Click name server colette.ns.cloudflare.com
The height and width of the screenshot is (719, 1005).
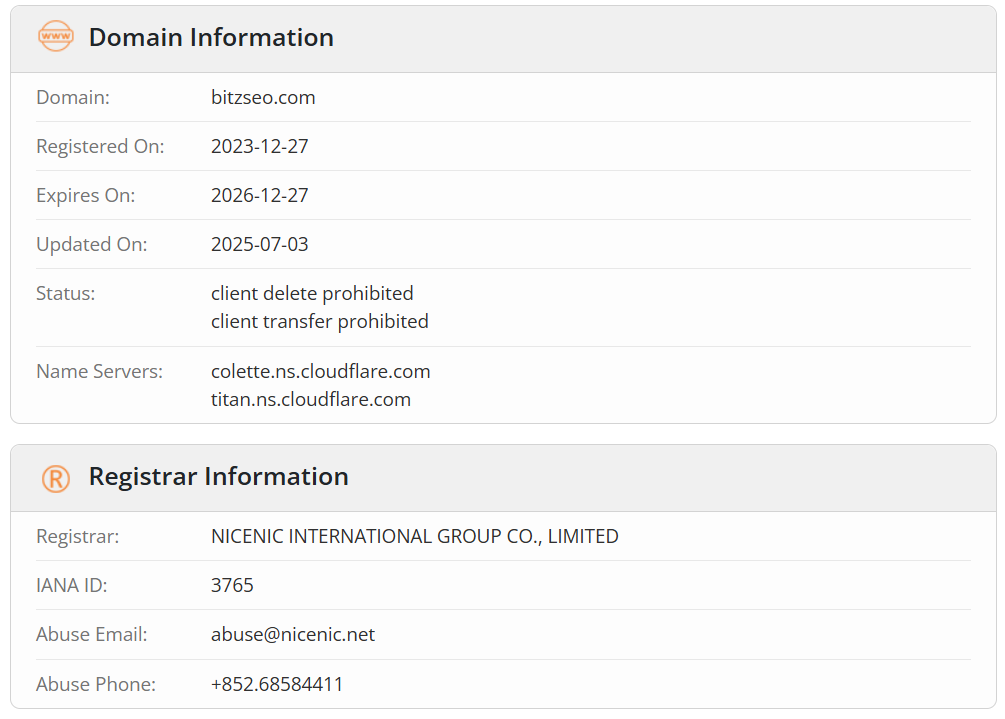click(320, 371)
